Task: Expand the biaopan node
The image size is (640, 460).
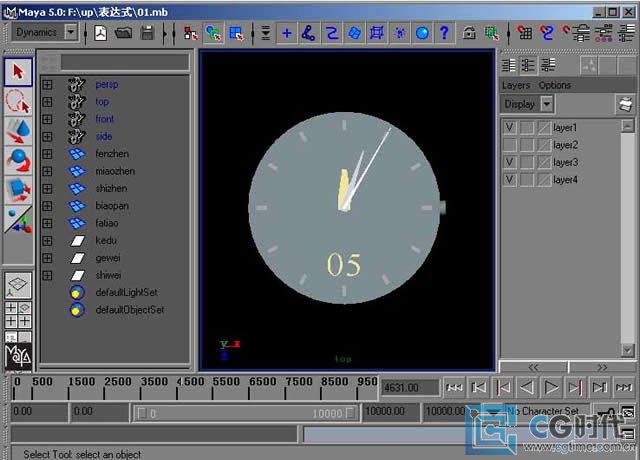Action: pos(47,206)
